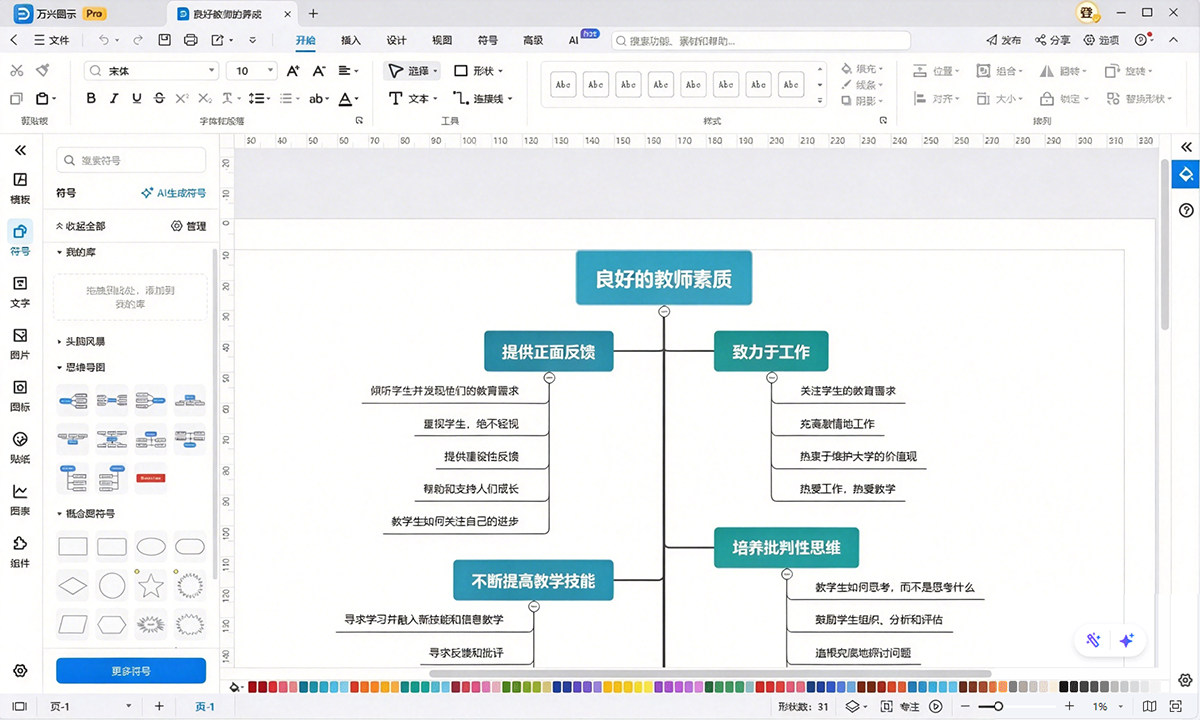Viewport: 1200px width, 720px height.
Task: Click the Undo arrow icon
Action: [104, 40]
